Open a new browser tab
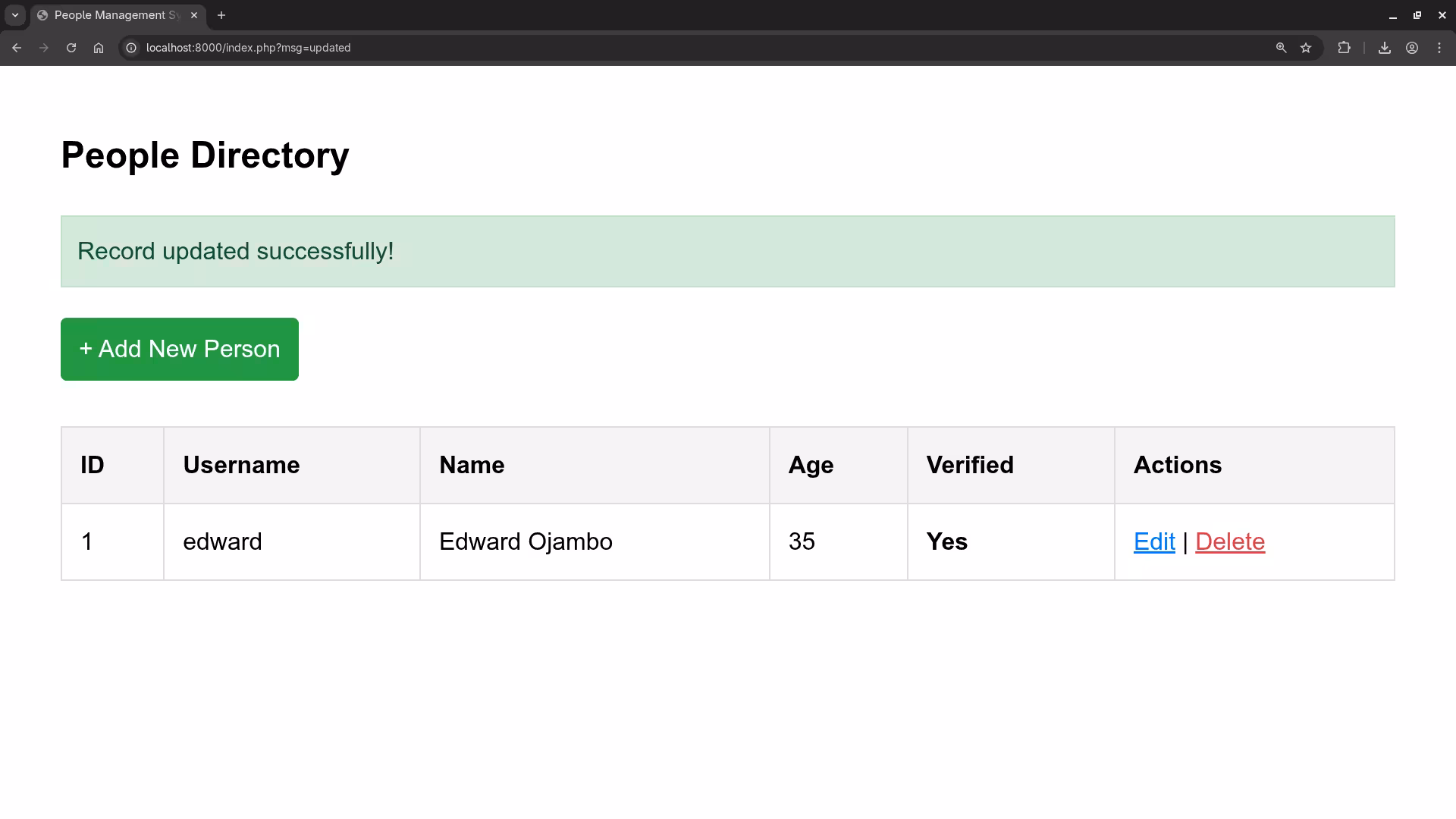 click(221, 15)
